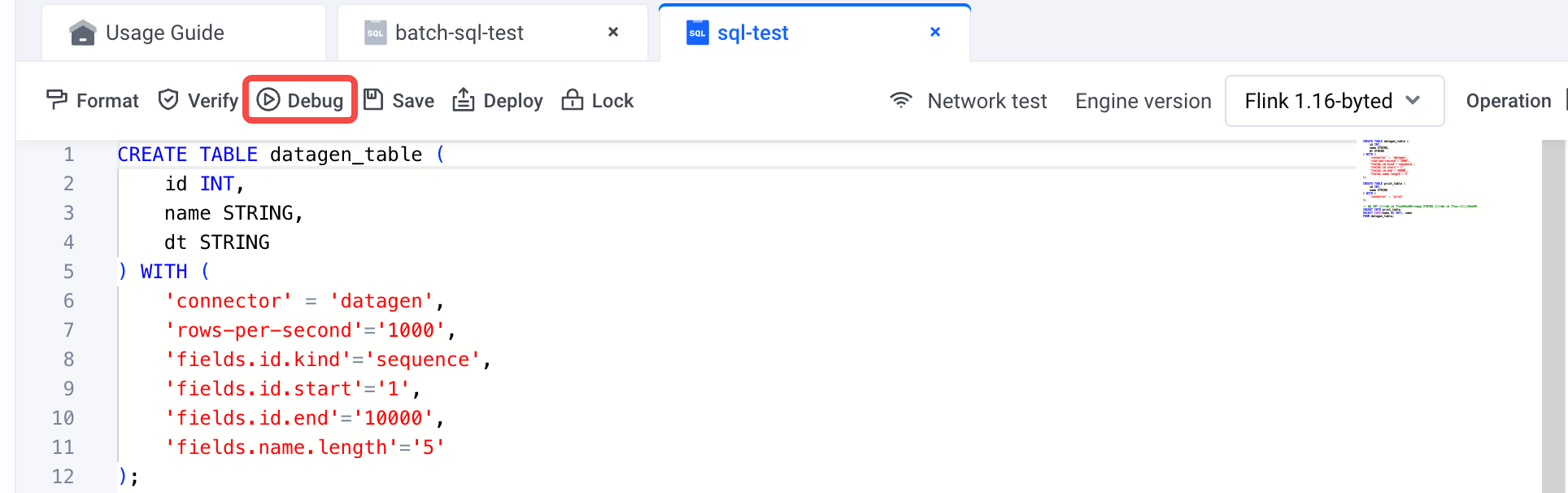Click the Save disk icon
This screenshot has height=493, width=1568.
click(x=373, y=99)
